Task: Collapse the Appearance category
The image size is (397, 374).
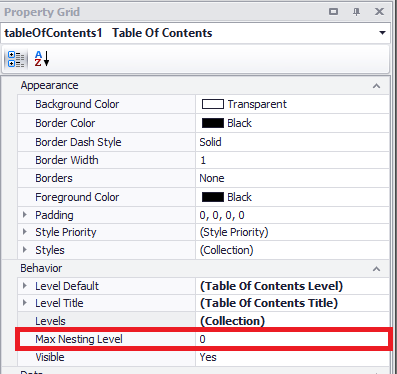Action: click(376, 86)
